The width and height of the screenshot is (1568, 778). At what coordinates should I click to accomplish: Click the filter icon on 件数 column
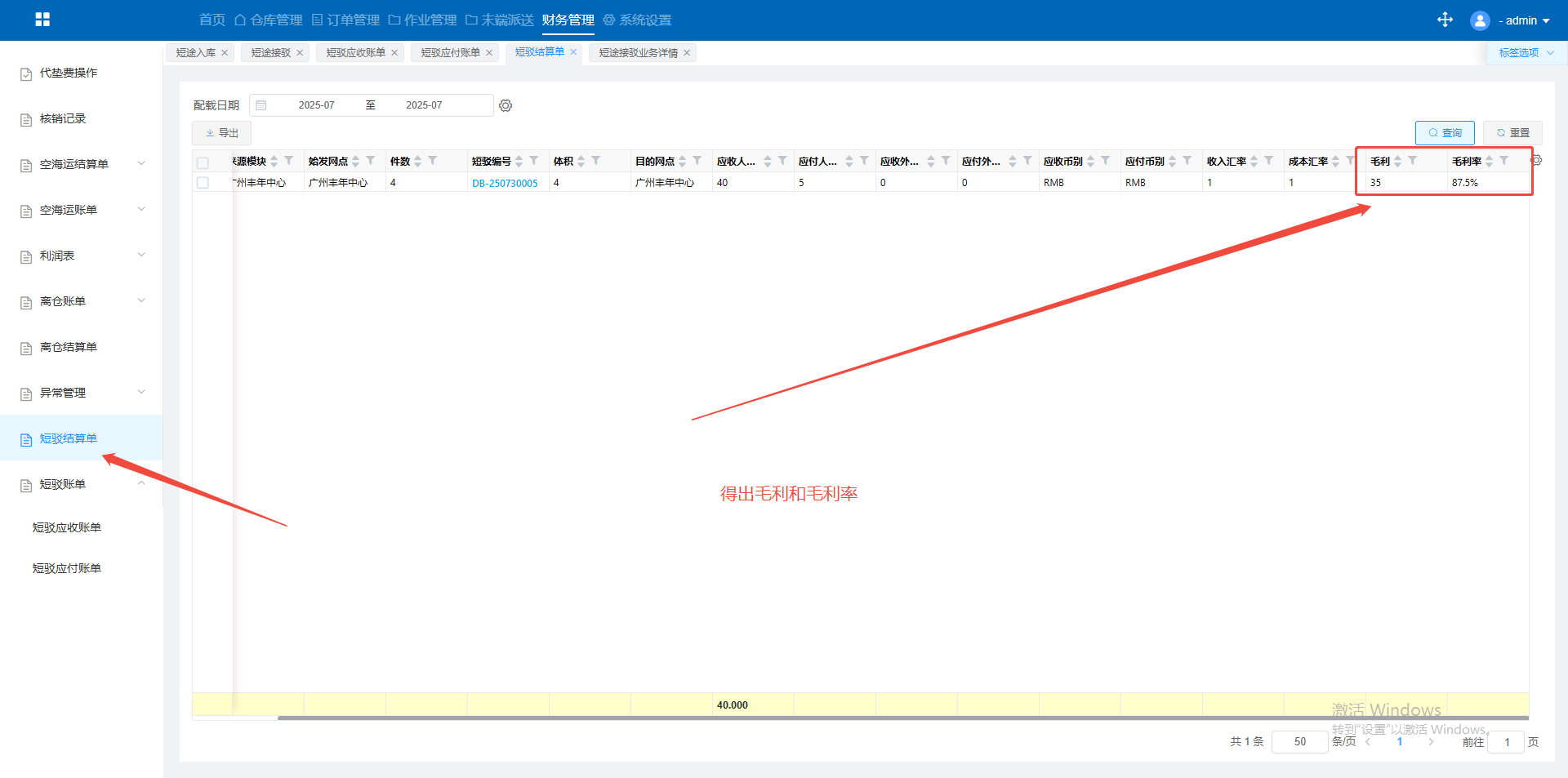point(433,161)
